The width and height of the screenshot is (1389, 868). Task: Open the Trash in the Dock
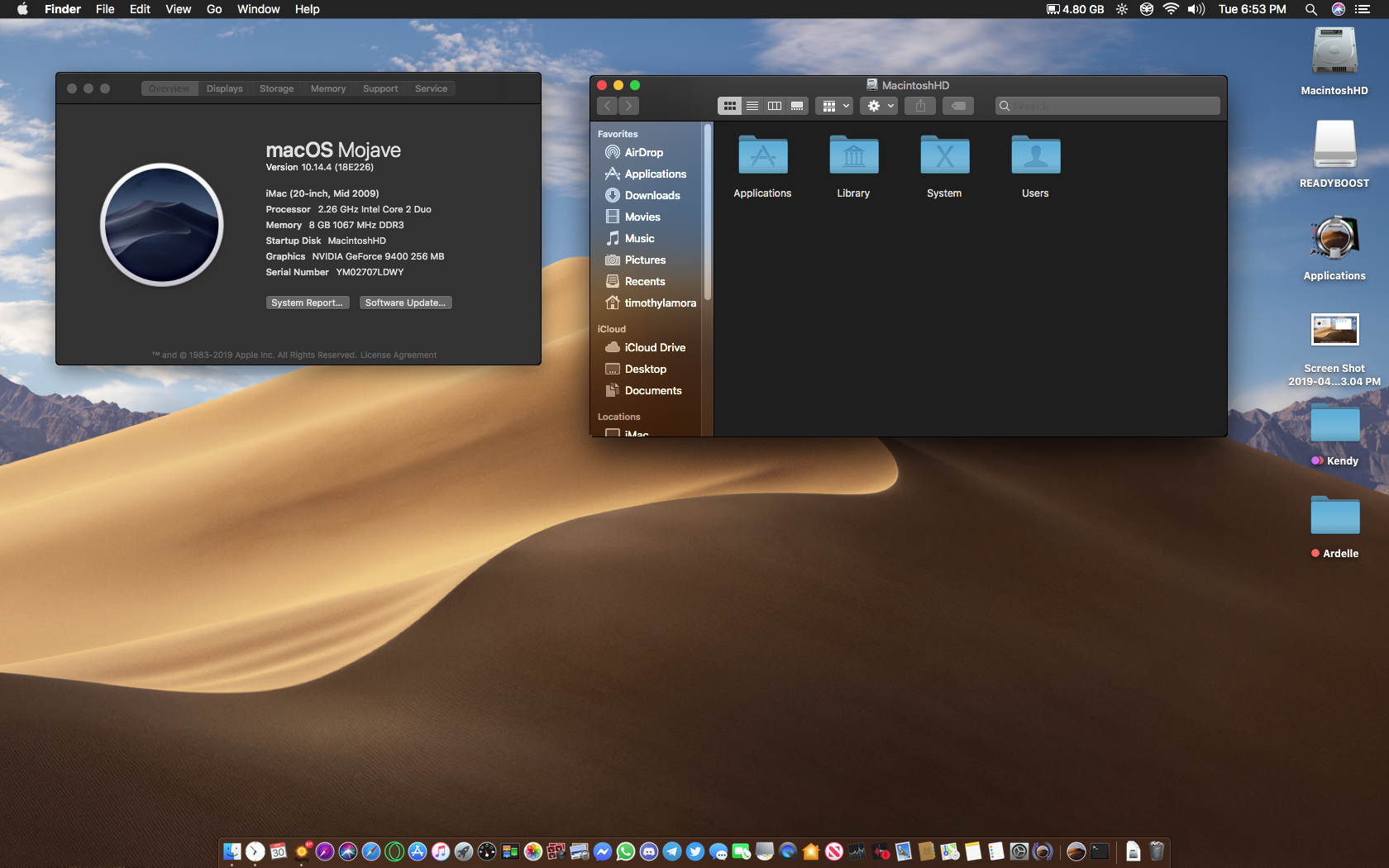1157,851
